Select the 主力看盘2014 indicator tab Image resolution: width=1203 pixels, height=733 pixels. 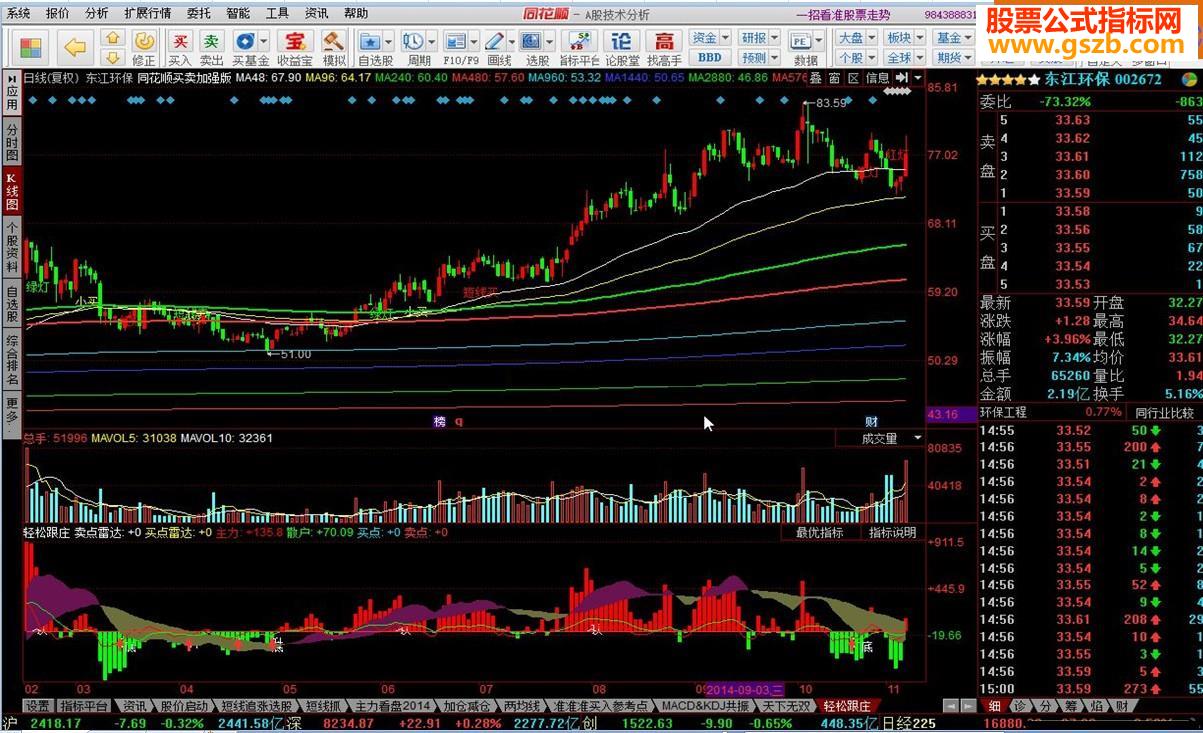point(391,706)
